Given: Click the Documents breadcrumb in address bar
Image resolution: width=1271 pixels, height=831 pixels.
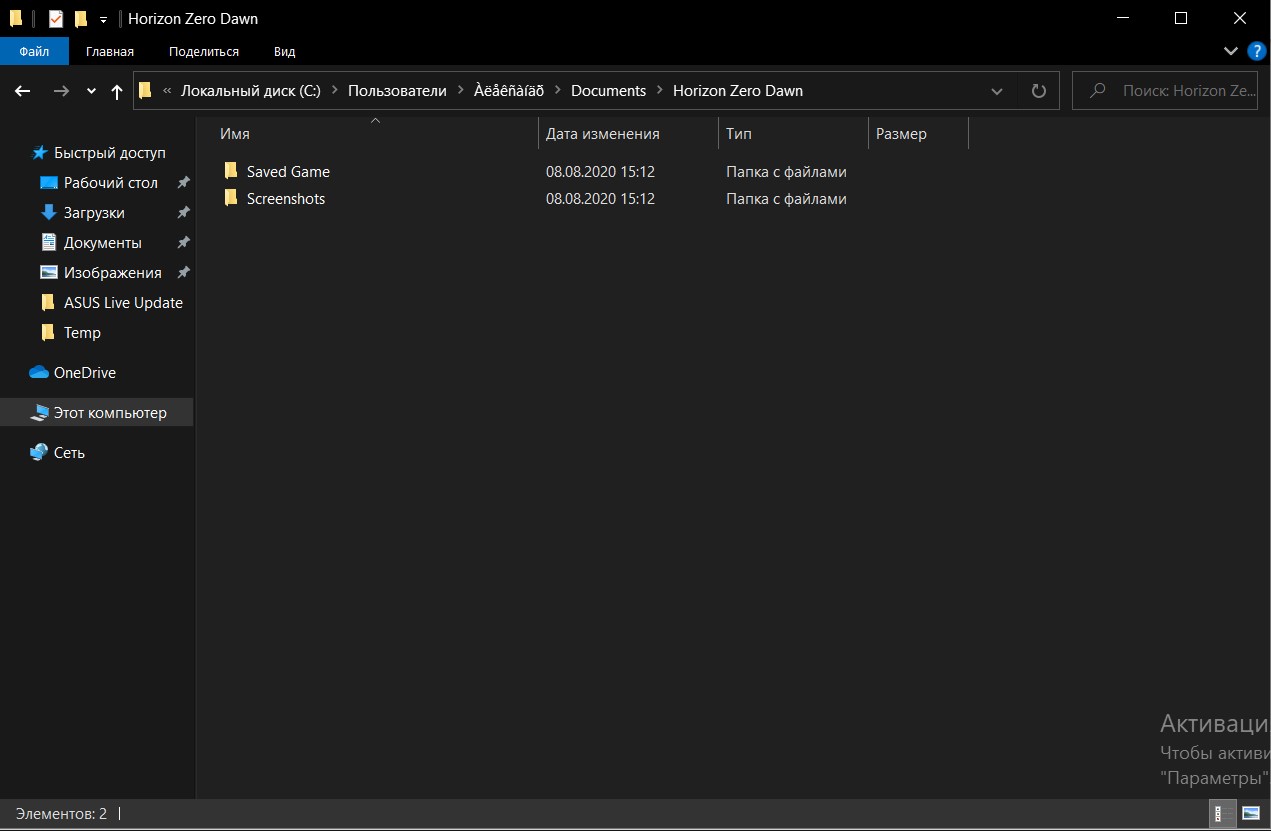Looking at the screenshot, I should 608,91.
